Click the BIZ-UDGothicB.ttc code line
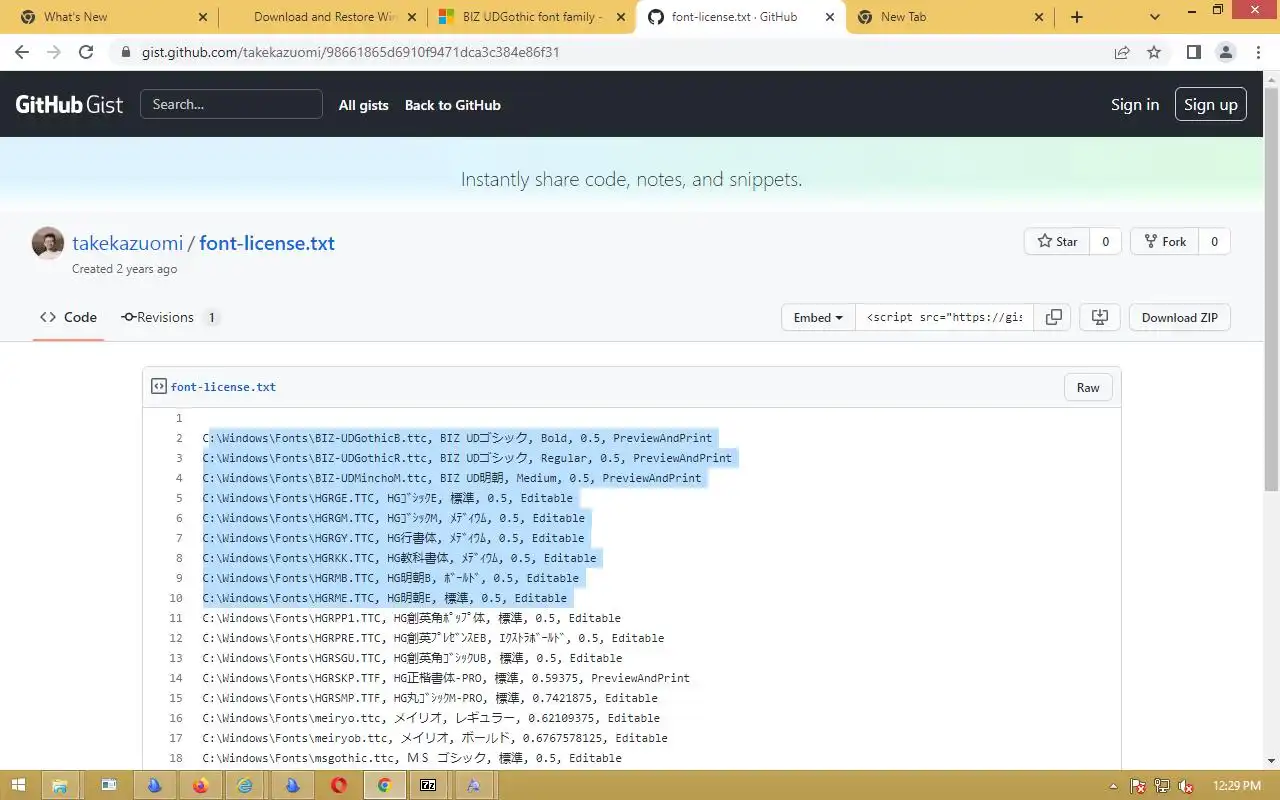Image resolution: width=1280 pixels, height=800 pixels. tap(457, 438)
